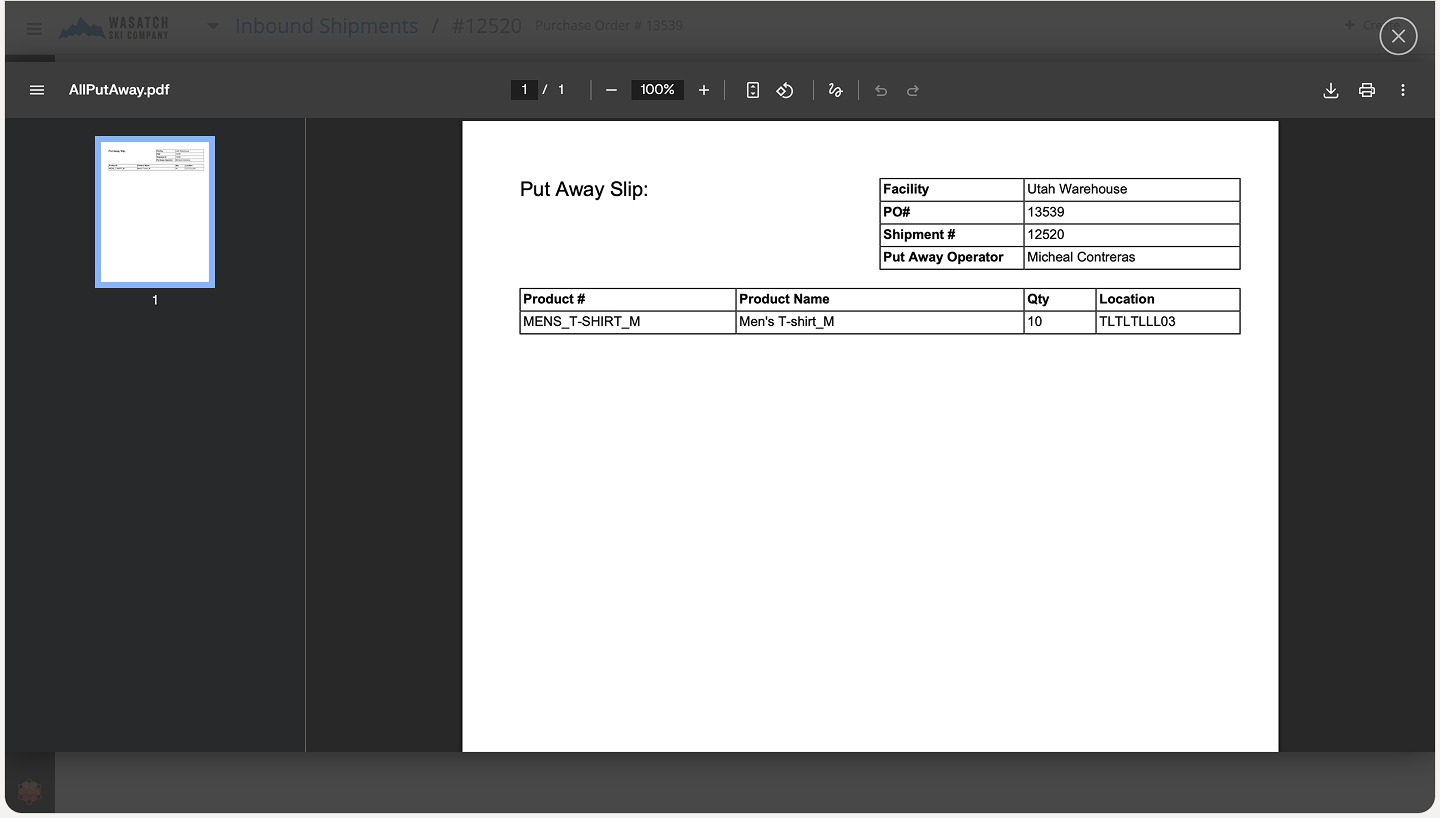Click the zoom in plus button
Screen dimensions: 1440x818
point(704,90)
